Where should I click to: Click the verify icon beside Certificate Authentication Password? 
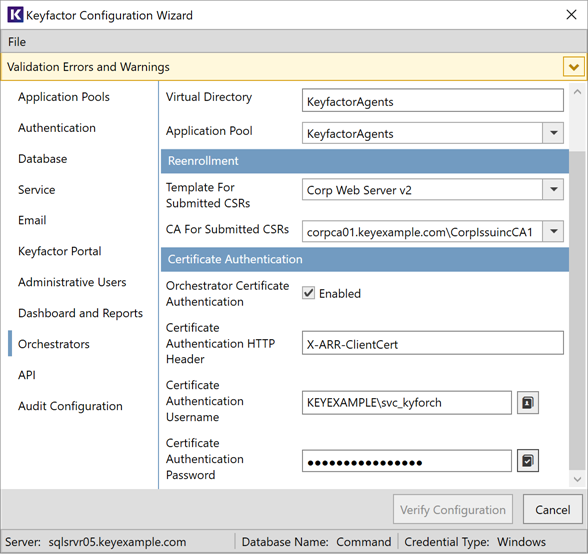point(528,461)
